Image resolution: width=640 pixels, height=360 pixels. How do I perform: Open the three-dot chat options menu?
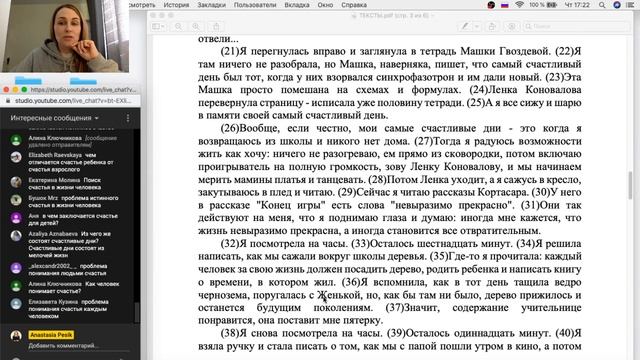[x=128, y=118]
